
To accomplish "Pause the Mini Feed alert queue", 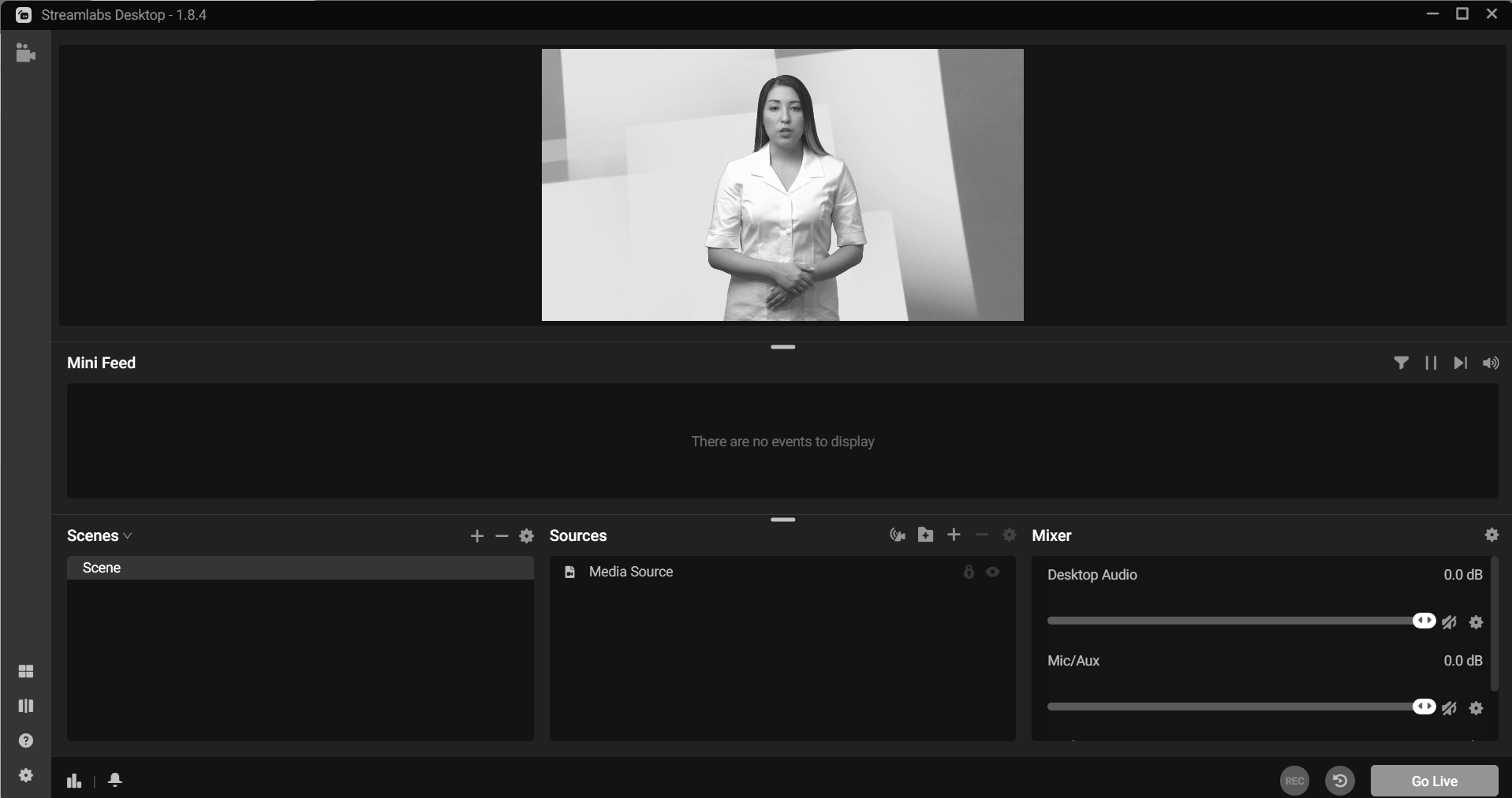I will (x=1431, y=363).
